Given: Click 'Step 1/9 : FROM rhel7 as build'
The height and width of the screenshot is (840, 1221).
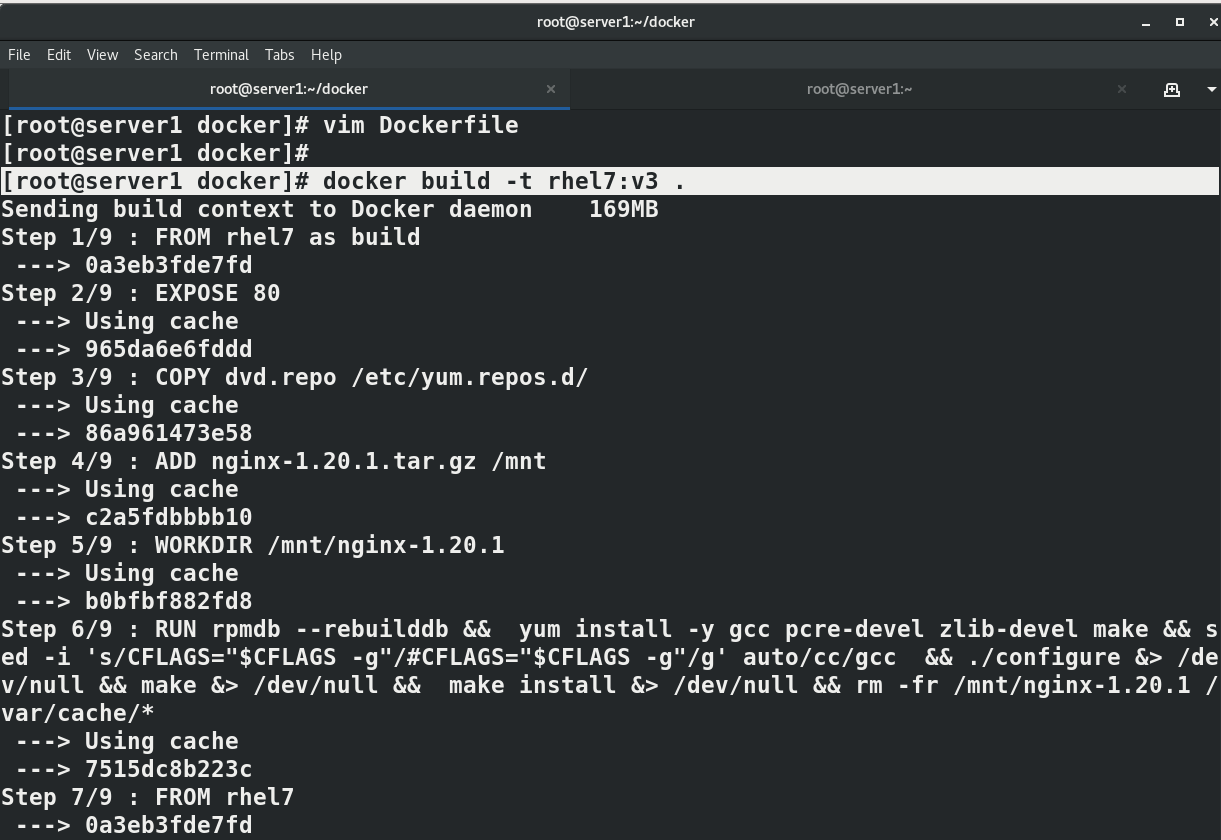Looking at the screenshot, I should click(211, 237).
